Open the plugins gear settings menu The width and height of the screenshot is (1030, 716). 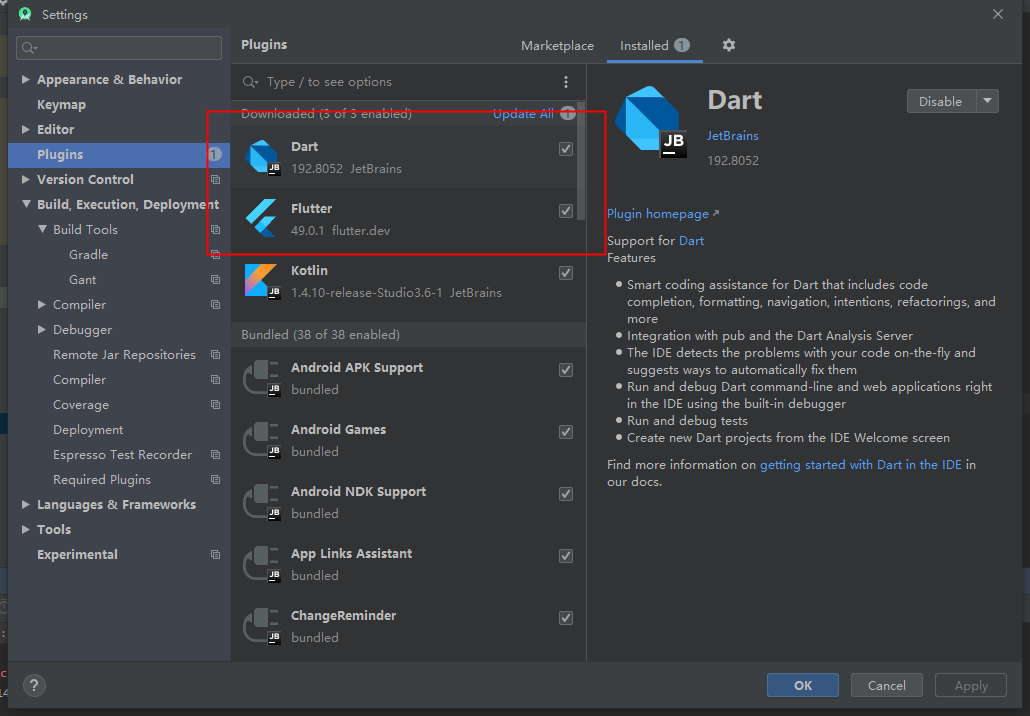[728, 45]
